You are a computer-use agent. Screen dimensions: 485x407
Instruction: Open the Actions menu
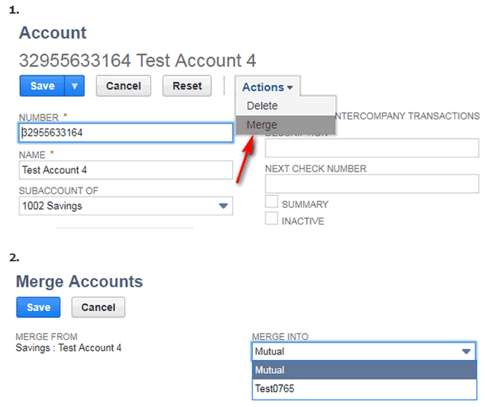[268, 87]
